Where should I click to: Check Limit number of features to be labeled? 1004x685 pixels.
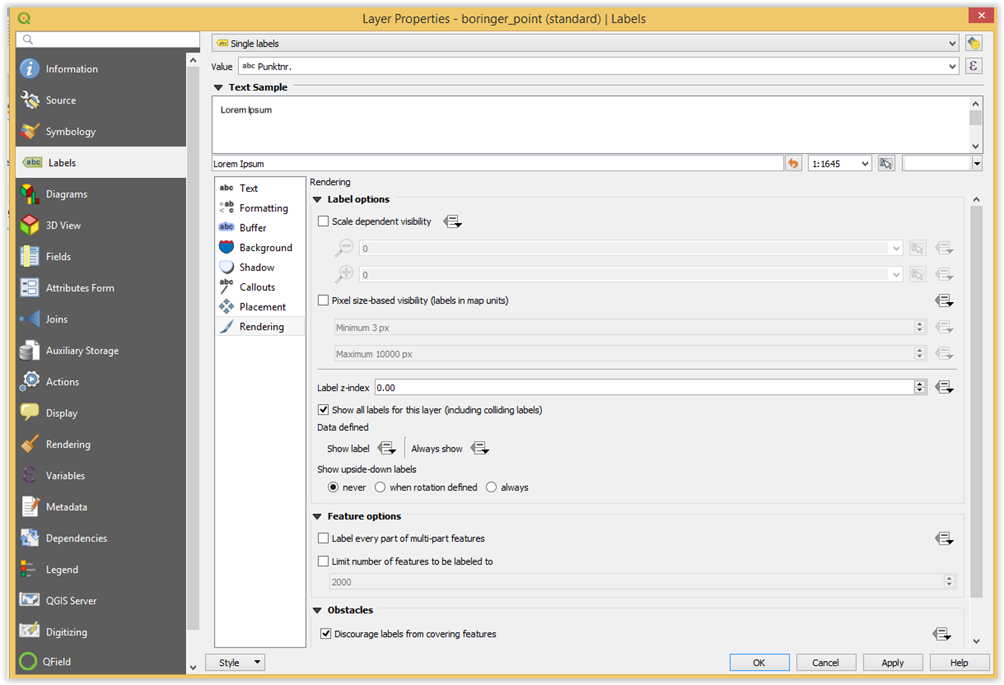pyautogui.click(x=323, y=561)
